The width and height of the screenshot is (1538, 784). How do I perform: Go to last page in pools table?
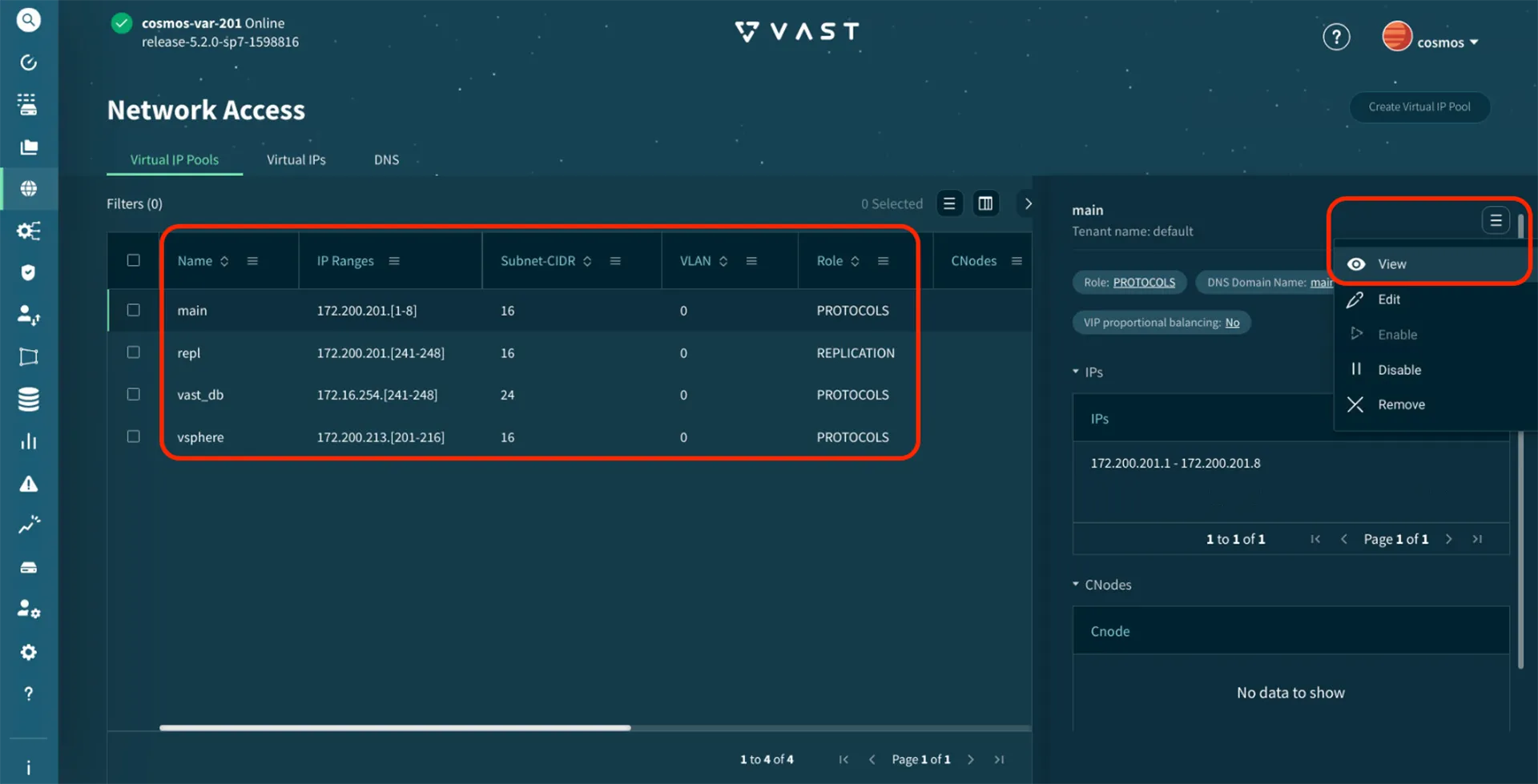999,759
